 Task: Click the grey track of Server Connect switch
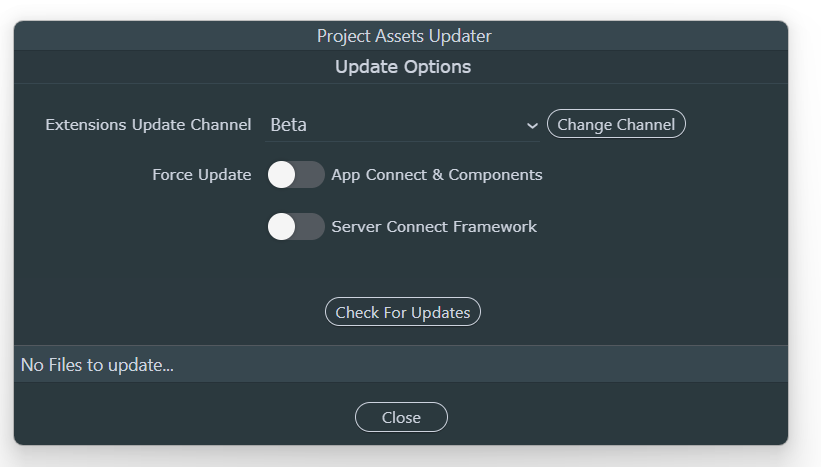[310, 227]
